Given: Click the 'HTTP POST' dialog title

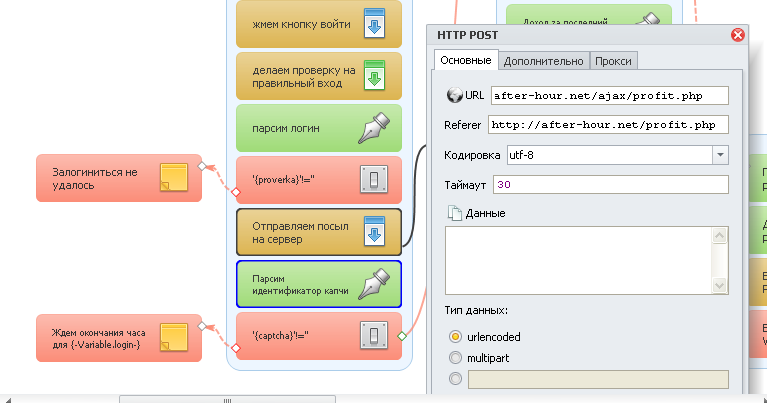Looking at the screenshot, I should (x=468, y=35).
